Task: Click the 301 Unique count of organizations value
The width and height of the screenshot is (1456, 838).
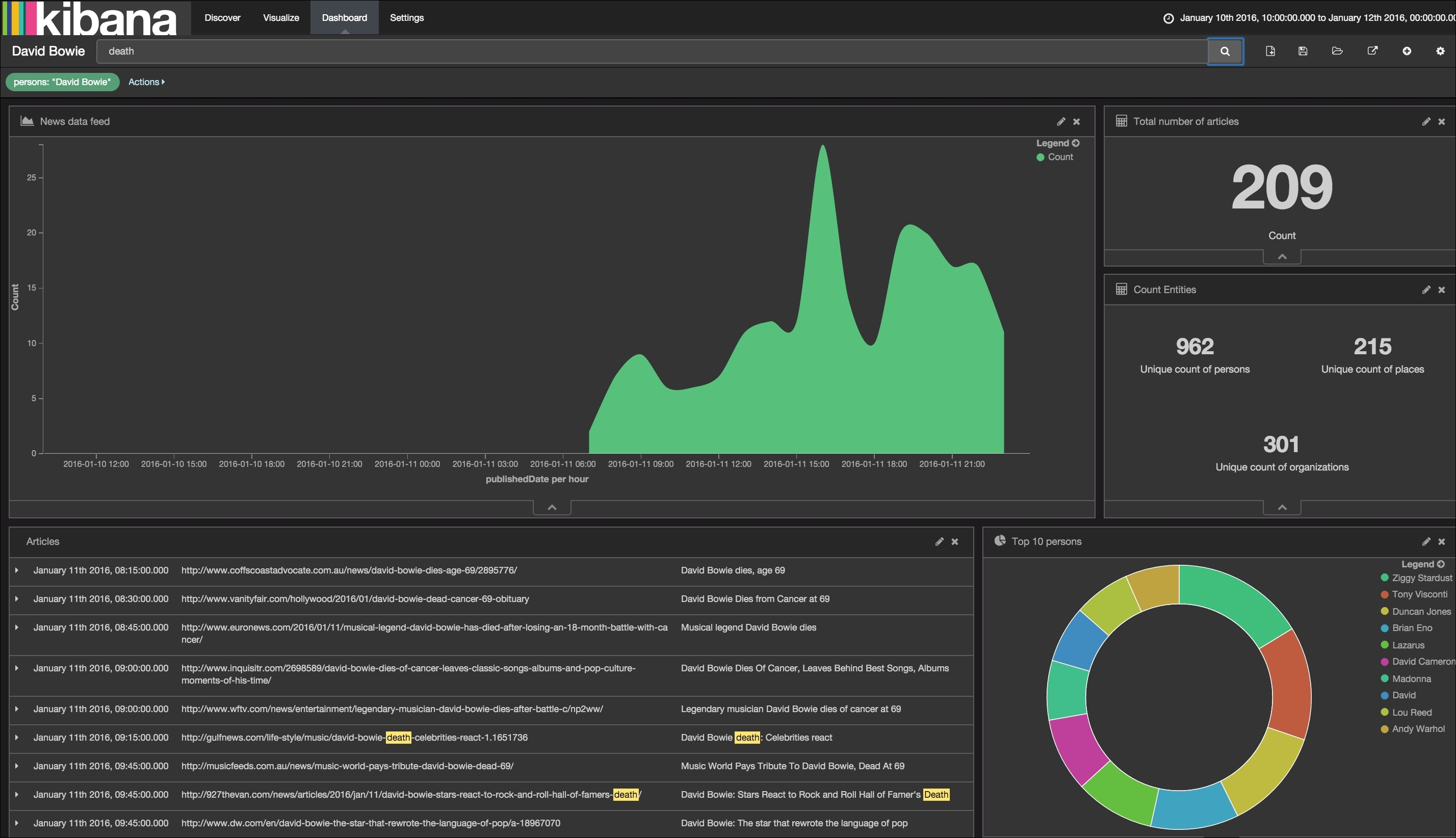Action: click(1281, 444)
